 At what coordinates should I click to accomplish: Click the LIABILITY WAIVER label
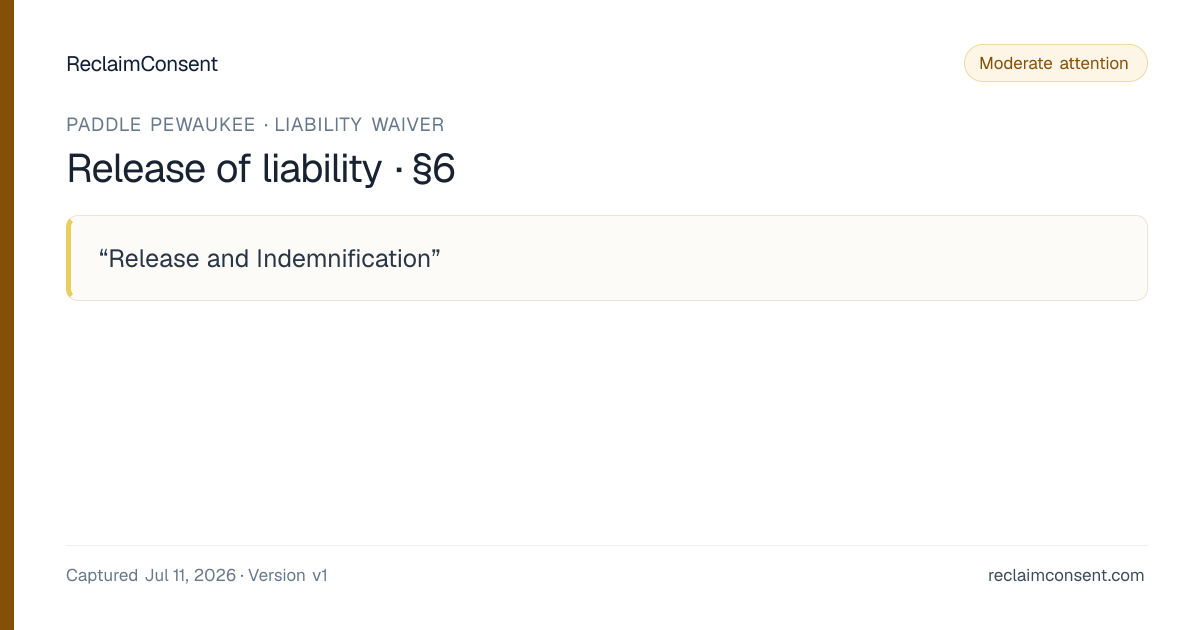click(x=360, y=125)
